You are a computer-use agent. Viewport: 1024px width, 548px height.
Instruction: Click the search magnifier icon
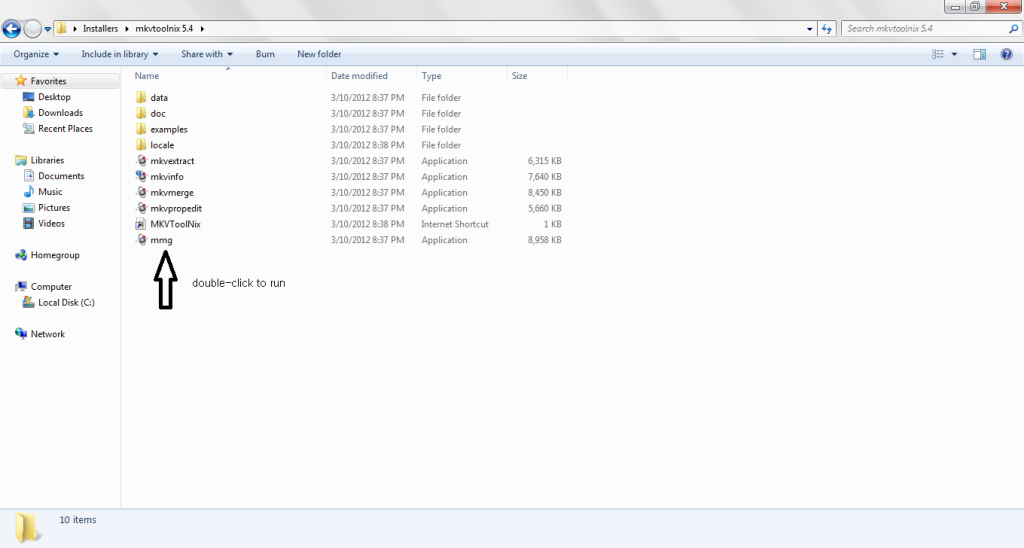(x=1014, y=29)
